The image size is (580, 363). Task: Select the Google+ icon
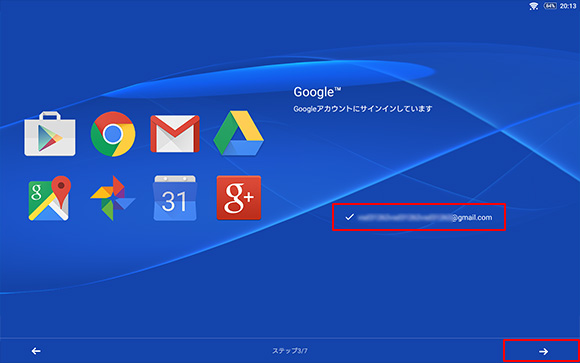[239, 198]
